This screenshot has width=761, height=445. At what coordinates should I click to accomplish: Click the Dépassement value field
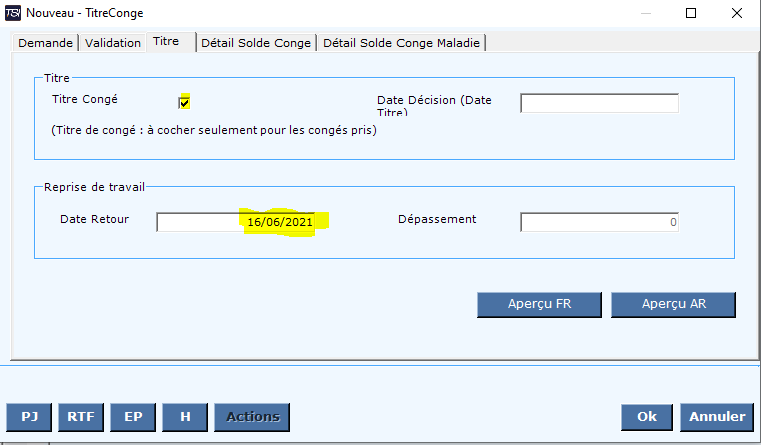pos(599,222)
